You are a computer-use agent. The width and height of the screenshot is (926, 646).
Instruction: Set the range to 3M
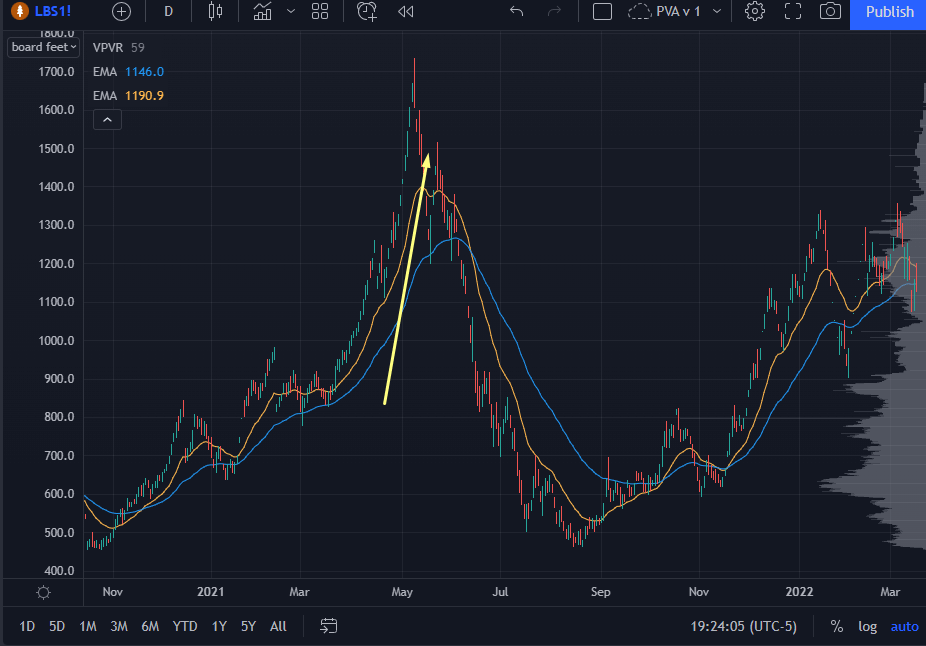(x=119, y=626)
